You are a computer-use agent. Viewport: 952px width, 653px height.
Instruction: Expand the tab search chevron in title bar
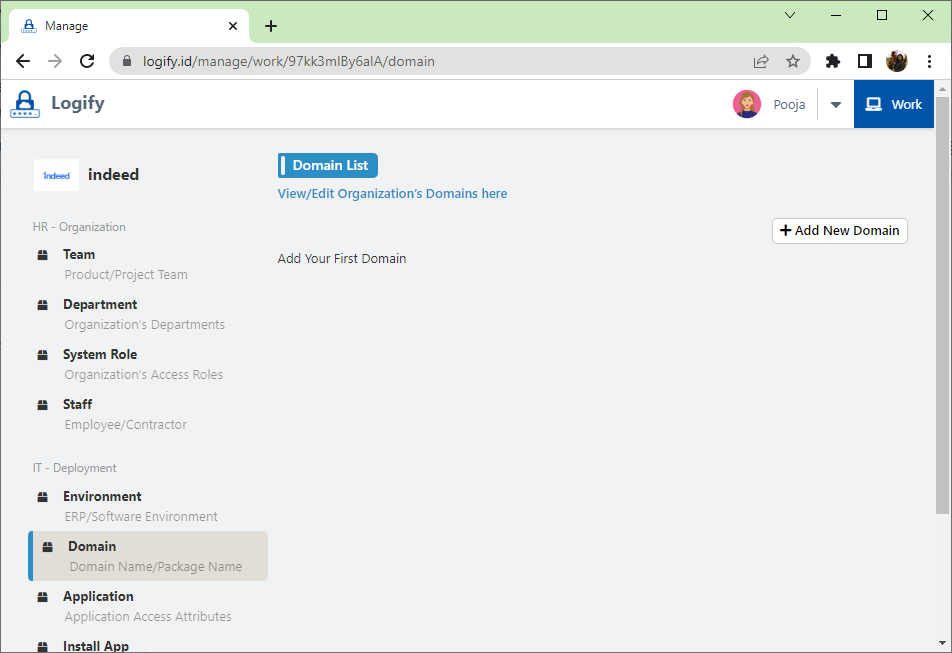coord(790,15)
